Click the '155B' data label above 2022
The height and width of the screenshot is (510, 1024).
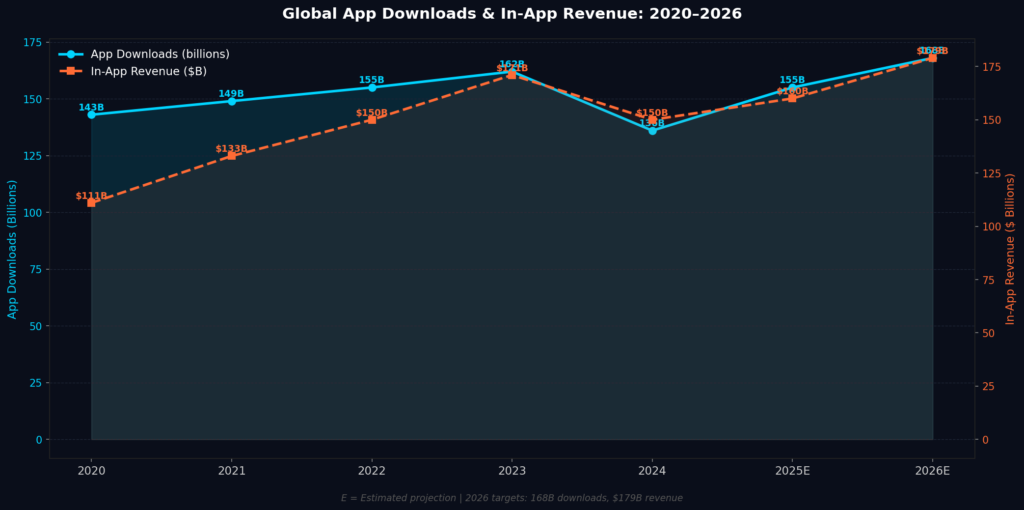[372, 80]
